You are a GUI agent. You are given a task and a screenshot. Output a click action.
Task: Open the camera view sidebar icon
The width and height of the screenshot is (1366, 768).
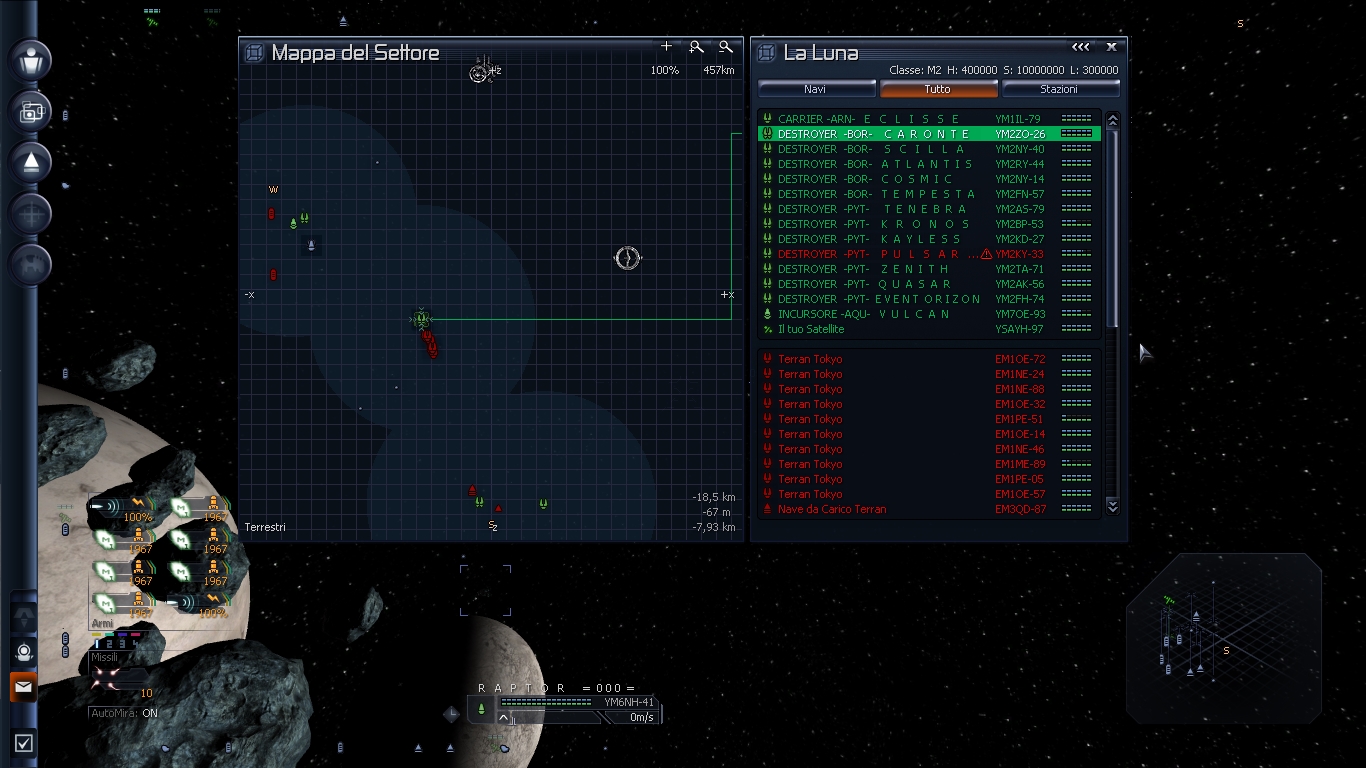(x=31, y=112)
